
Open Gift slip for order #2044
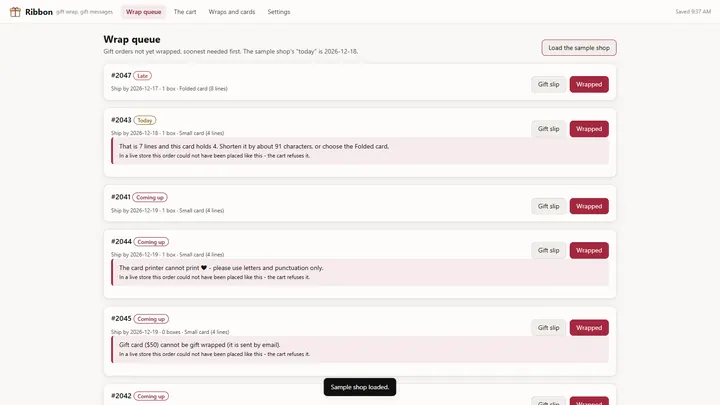[x=548, y=250]
